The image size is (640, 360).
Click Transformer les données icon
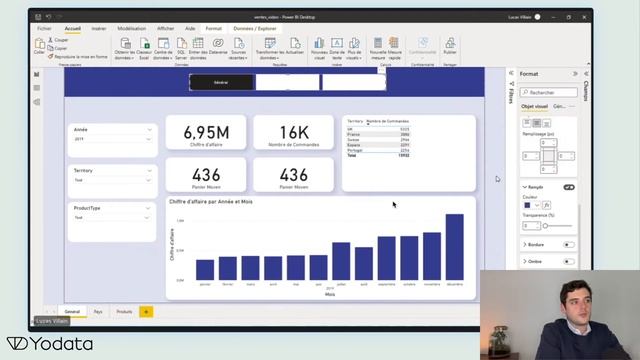tap(270, 43)
